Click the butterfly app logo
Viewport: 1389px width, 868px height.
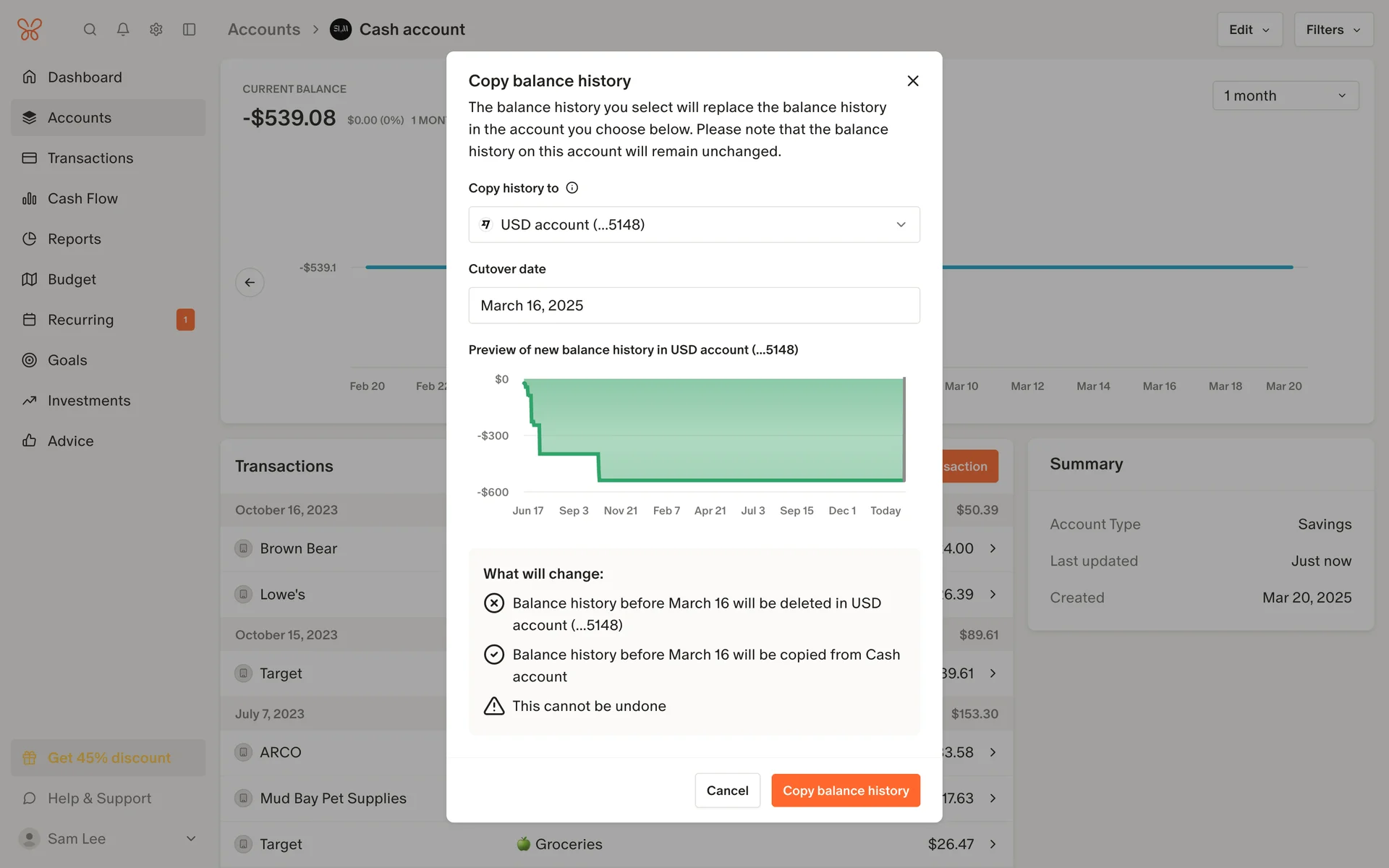[x=30, y=30]
